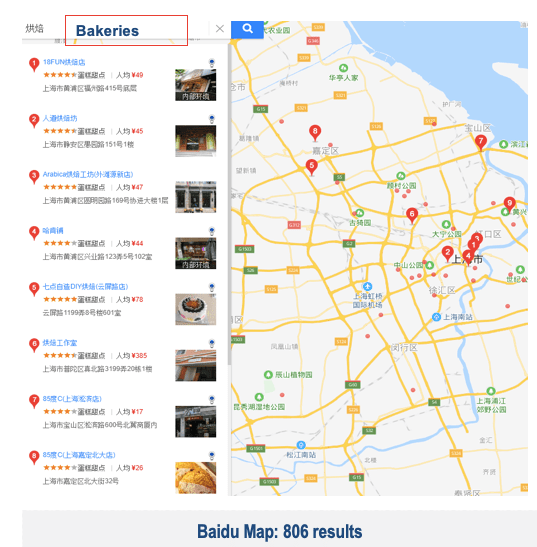Click the 上海南站 station icon
The height and width of the screenshot is (547, 537).
tap(436, 317)
